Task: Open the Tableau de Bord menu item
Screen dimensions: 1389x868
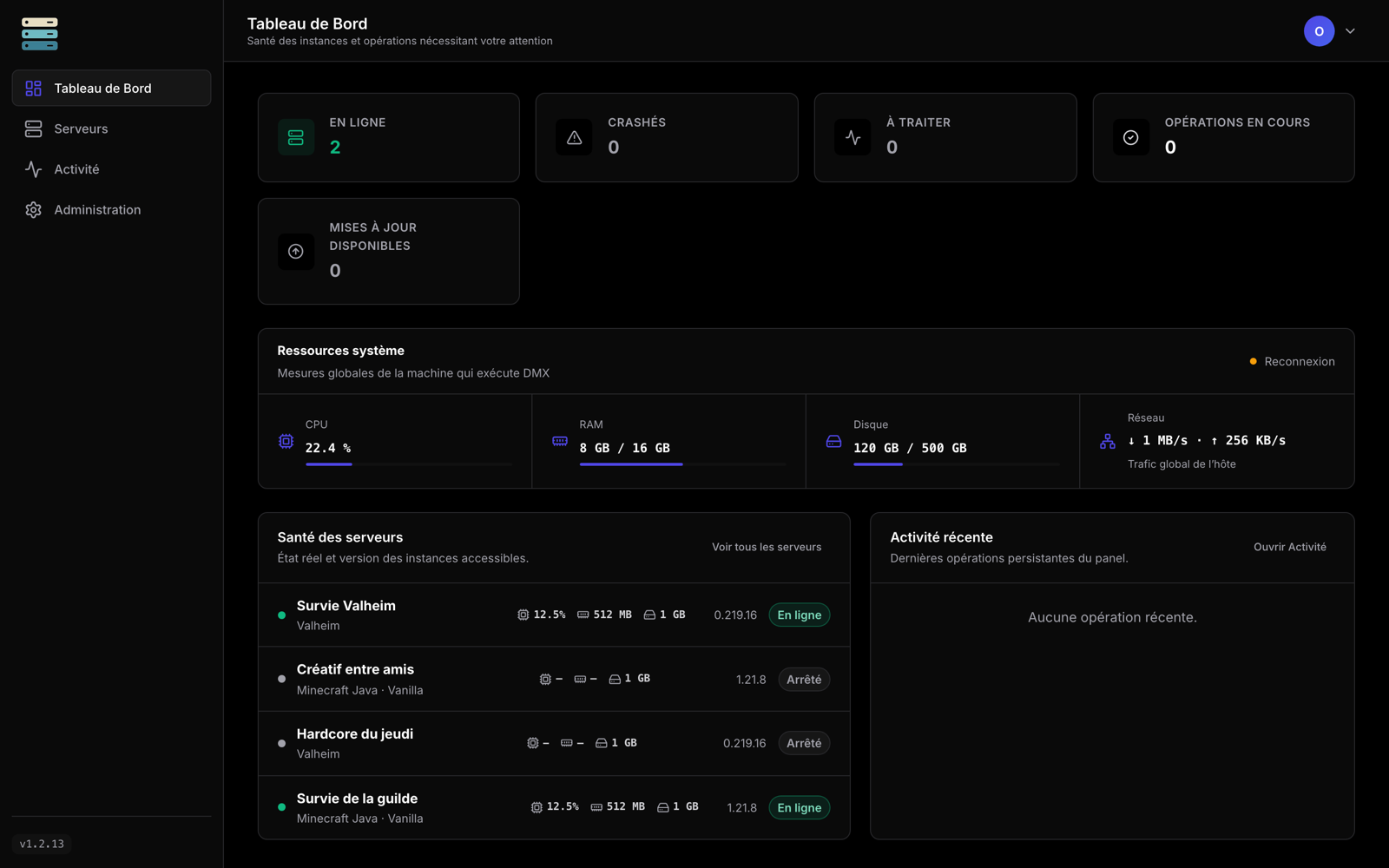Action: point(111,88)
